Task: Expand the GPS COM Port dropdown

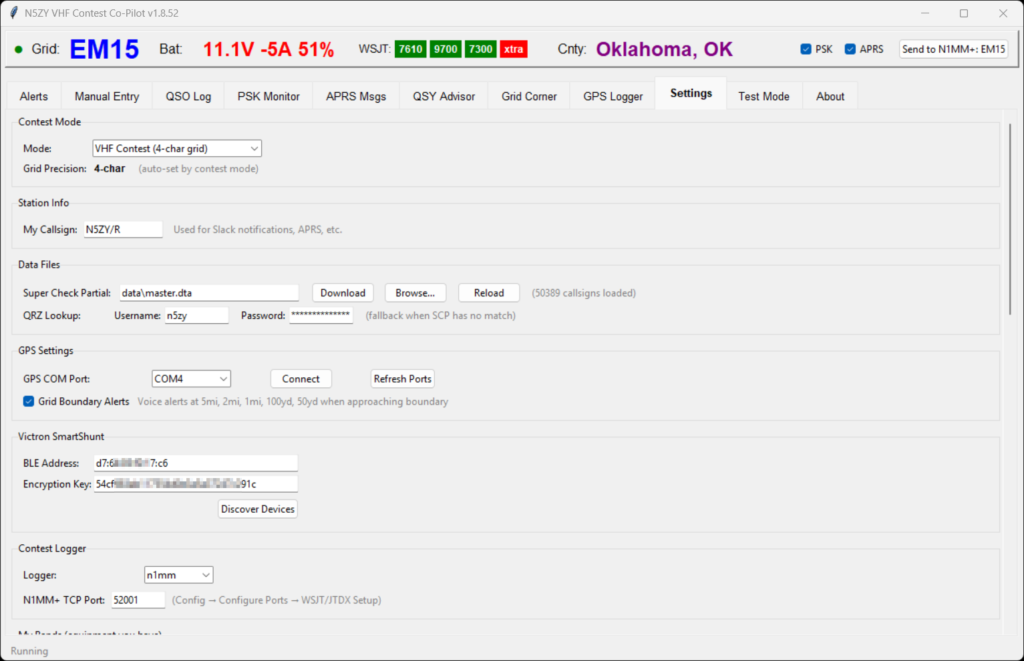Action: 191,379
